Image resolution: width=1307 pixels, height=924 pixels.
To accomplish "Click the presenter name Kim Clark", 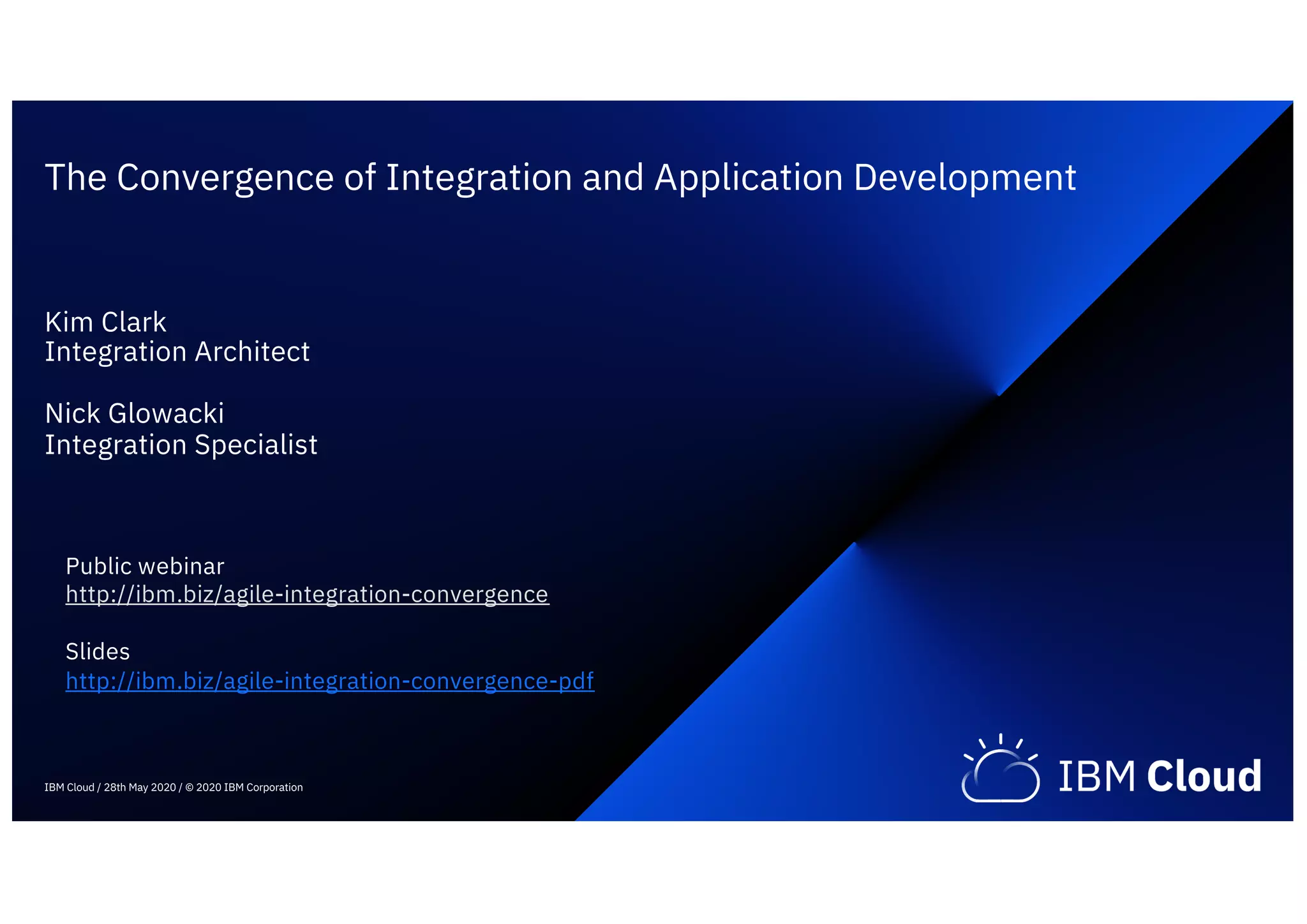I will coord(105,322).
